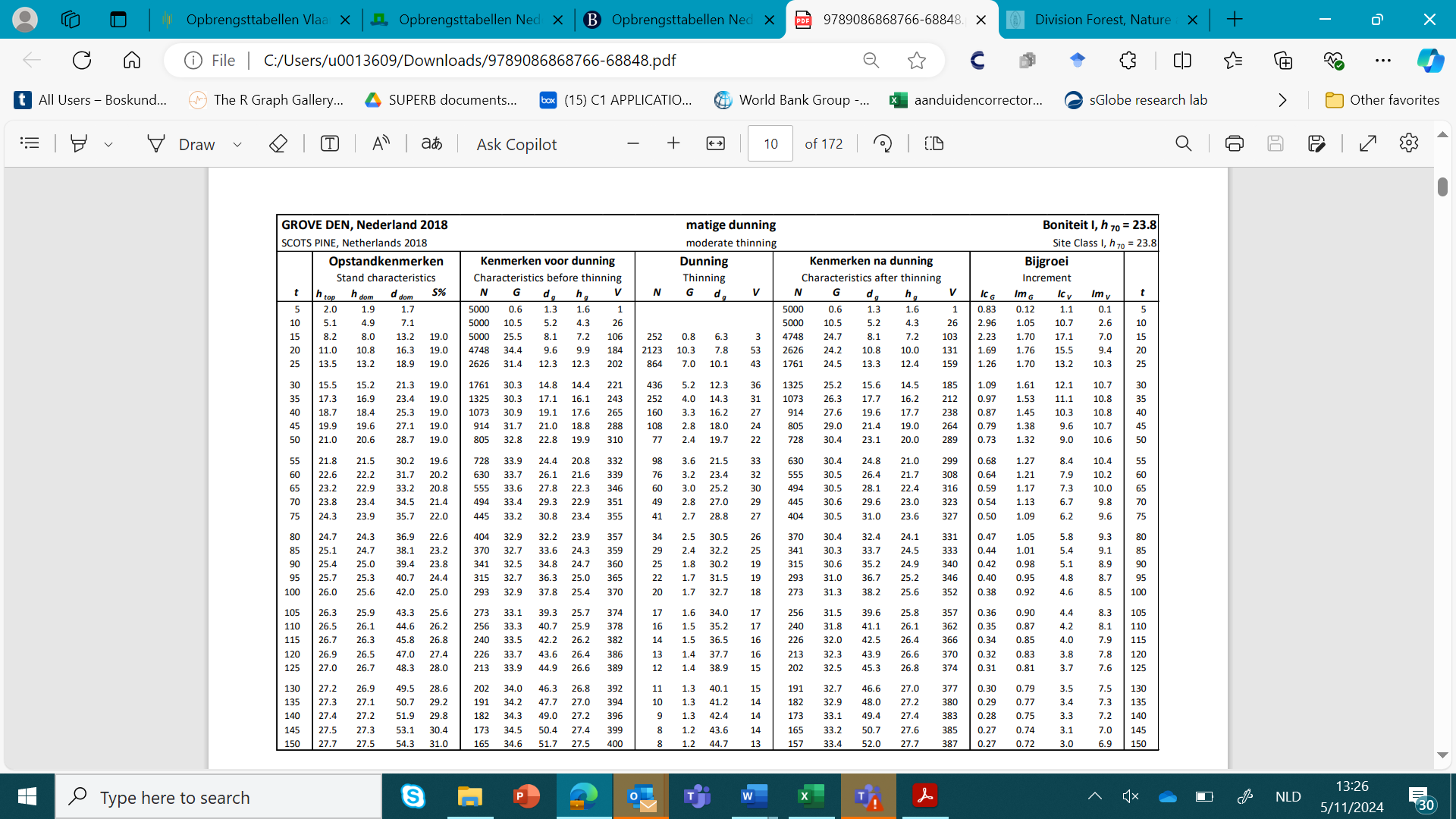Toggle Page view in PDF toolbar
The image size is (1456, 819).
click(x=934, y=143)
